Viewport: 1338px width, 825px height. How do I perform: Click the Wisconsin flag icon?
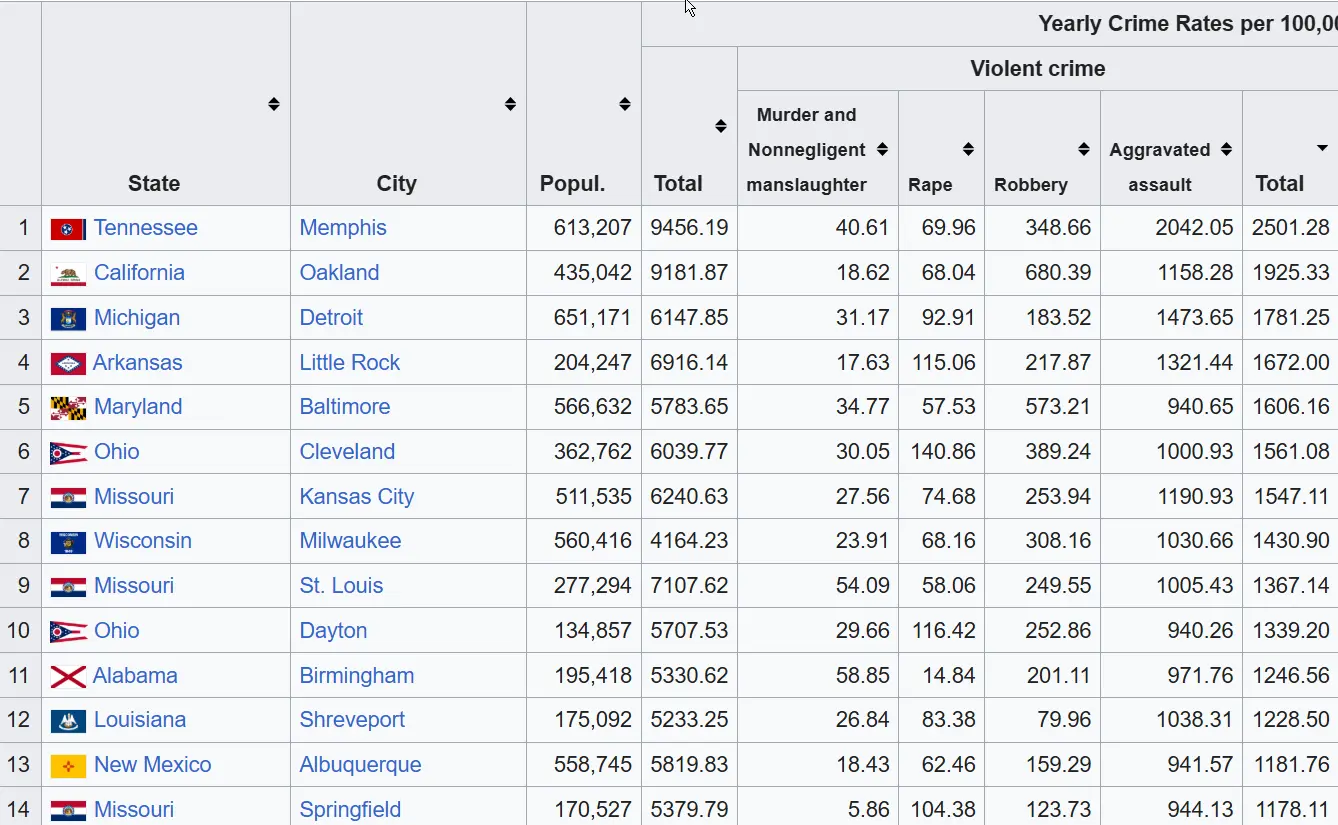68,542
